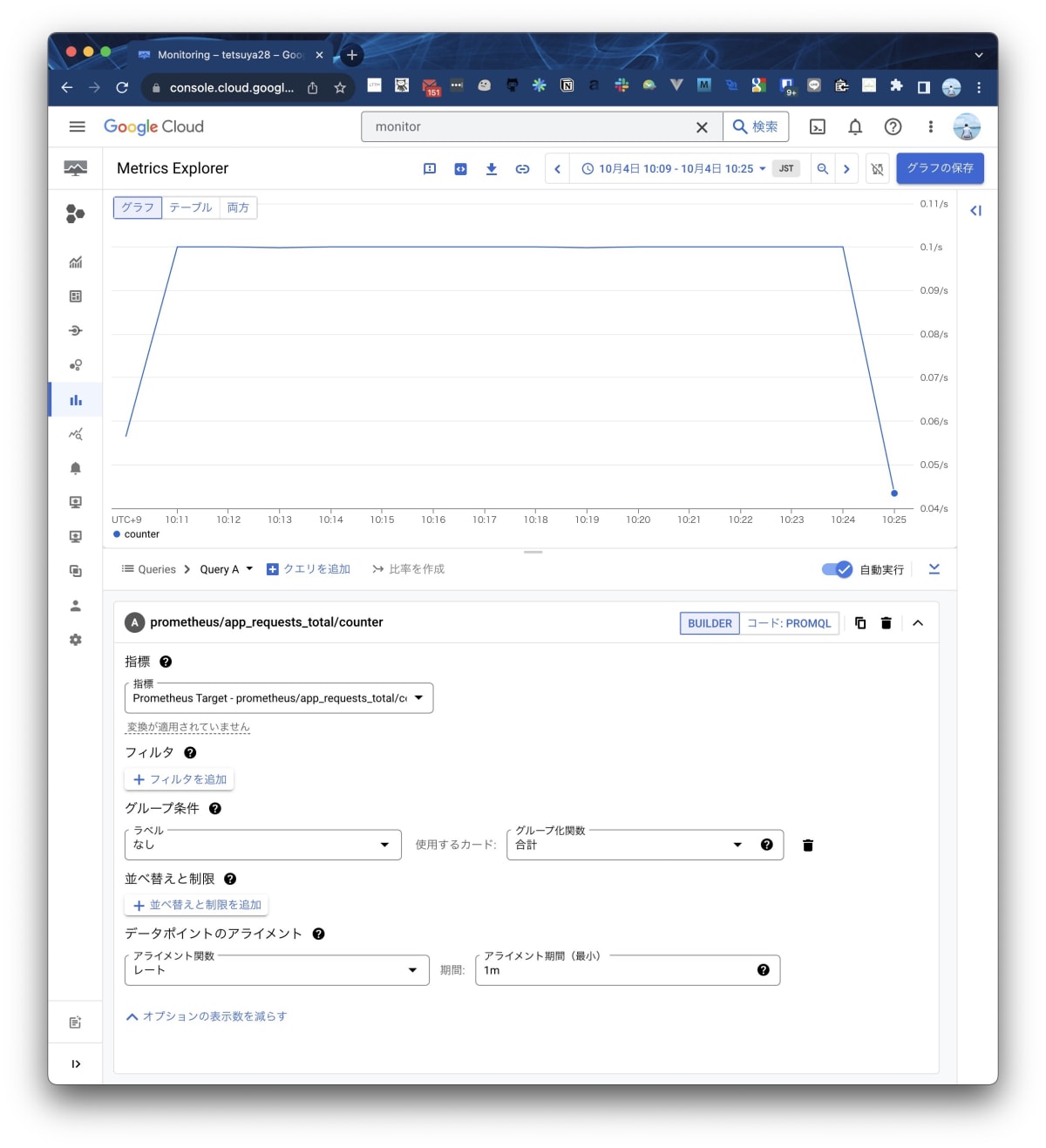
Task: Show help for フィルタ section
Action: click(x=190, y=752)
